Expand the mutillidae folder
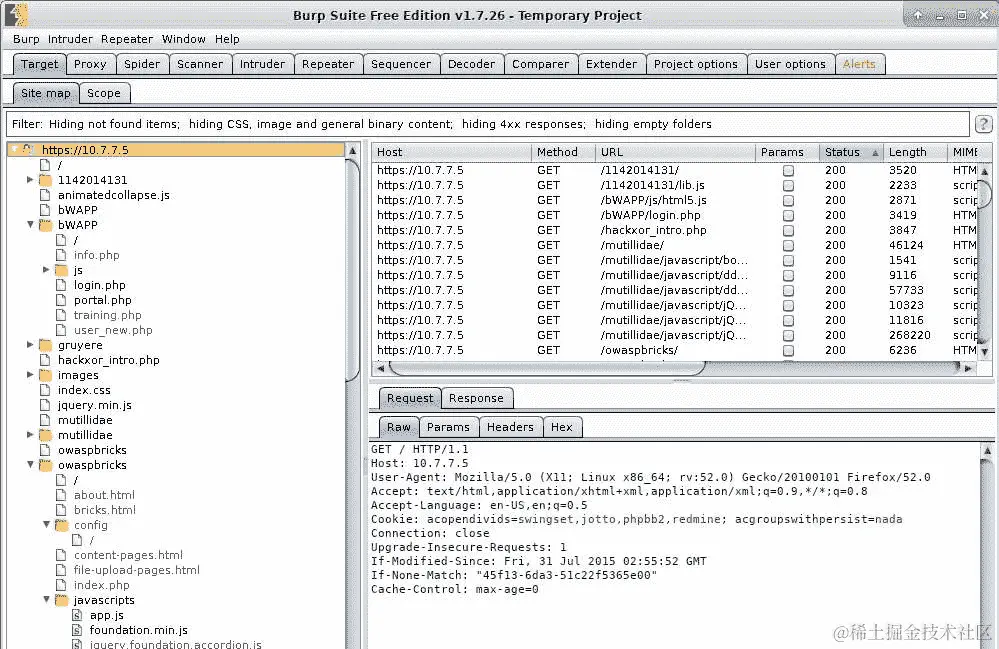The height and width of the screenshot is (649, 999). (30, 435)
